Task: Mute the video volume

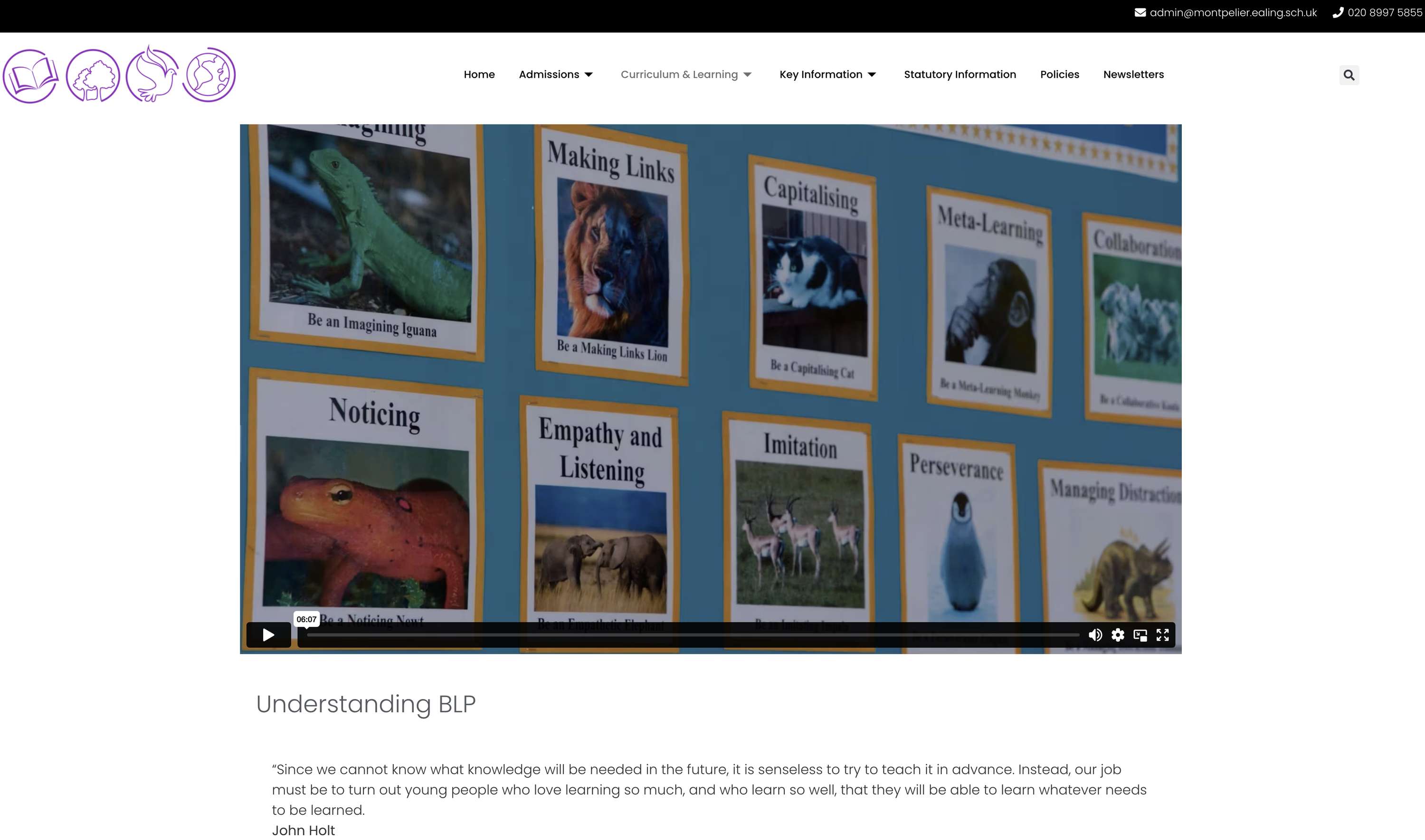Action: [x=1095, y=634]
